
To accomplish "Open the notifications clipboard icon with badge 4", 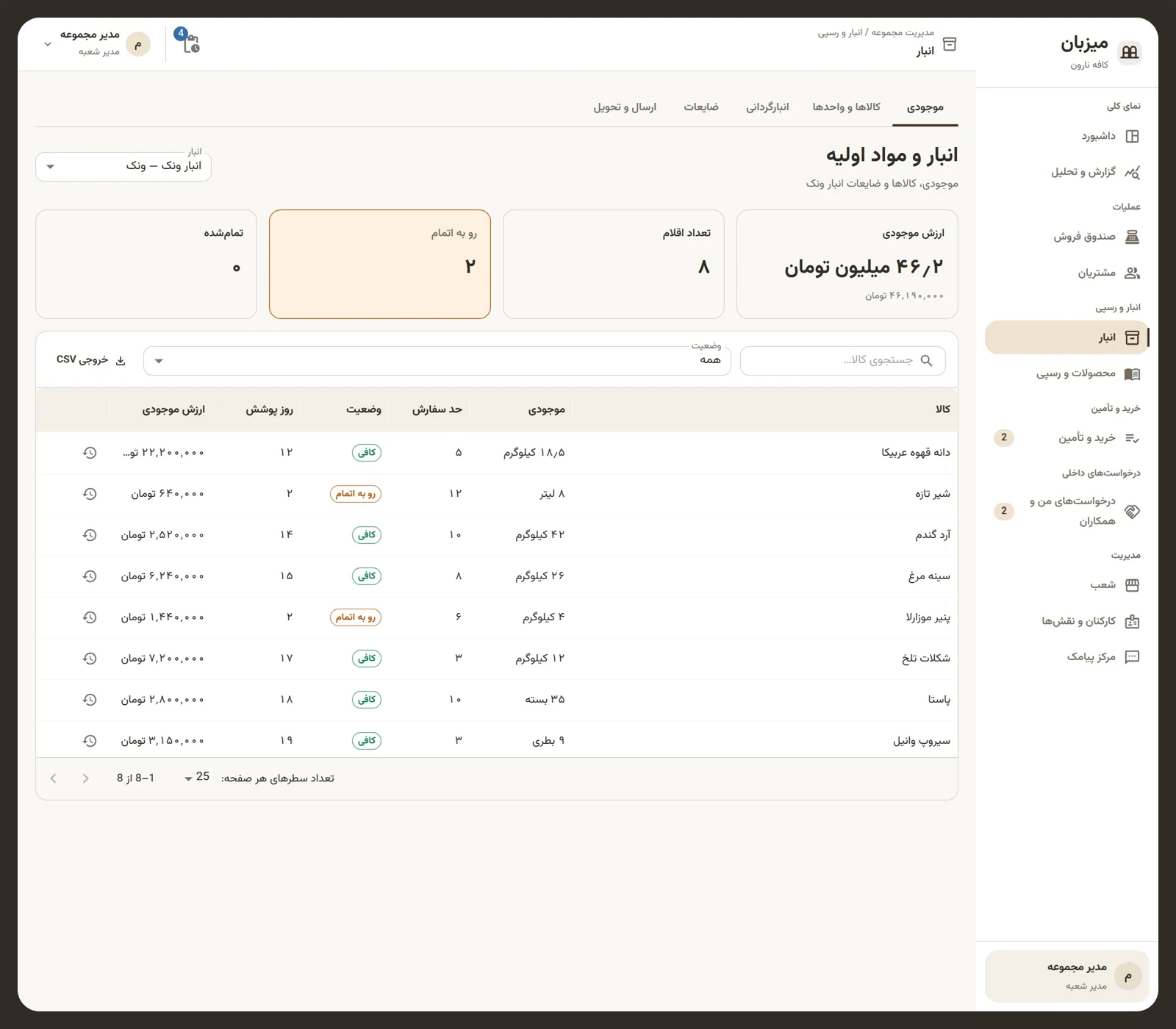I will coord(190,43).
